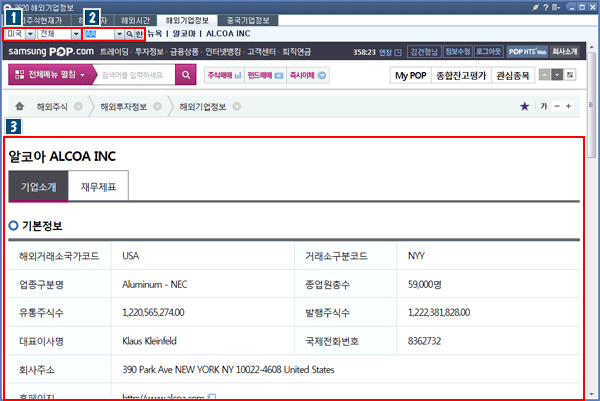This screenshot has height=401, width=600.
Task: Open the 퇴직연금 menu
Action: (297, 52)
